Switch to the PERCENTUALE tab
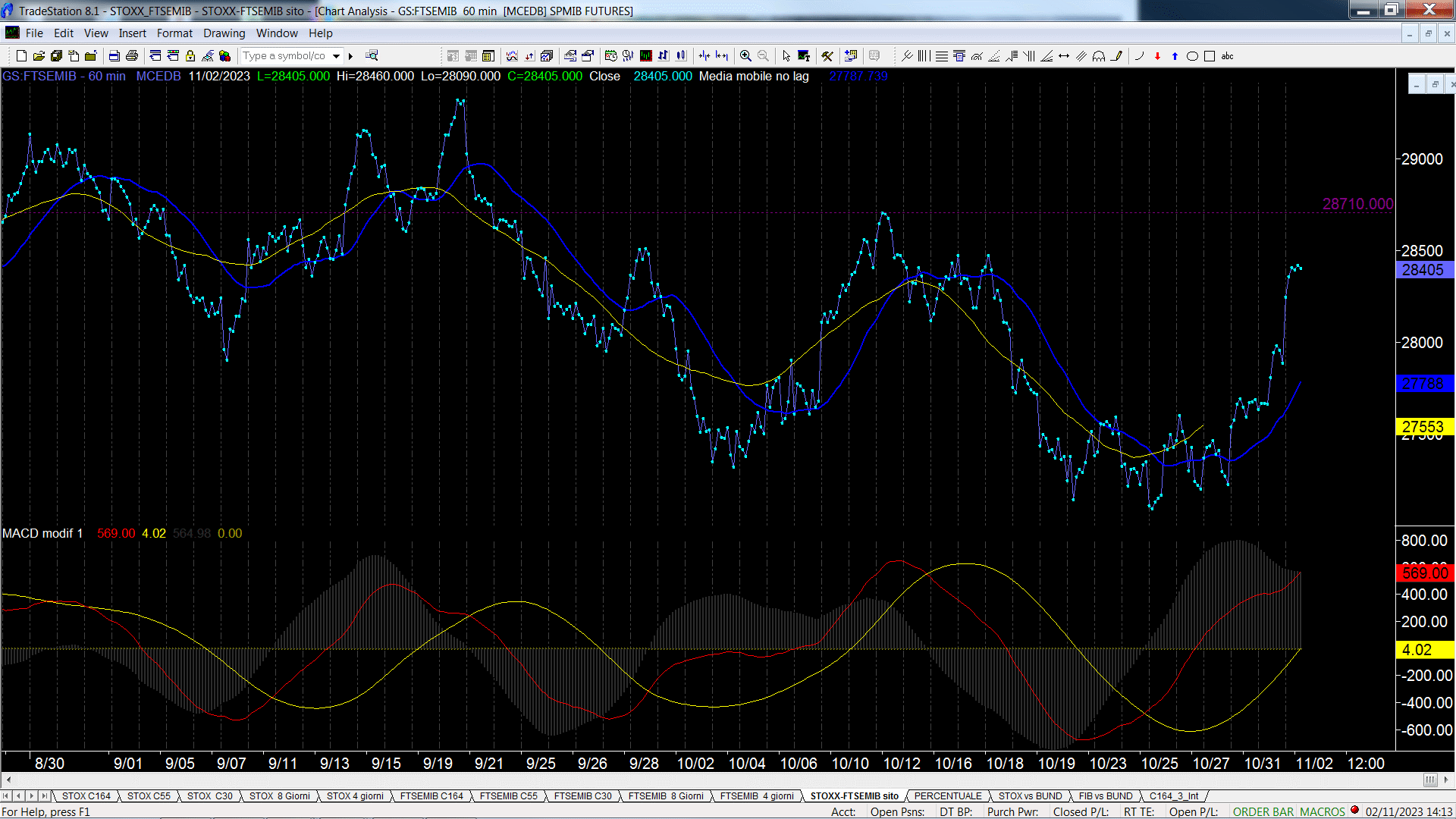This screenshot has height=819, width=1456. 948,796
